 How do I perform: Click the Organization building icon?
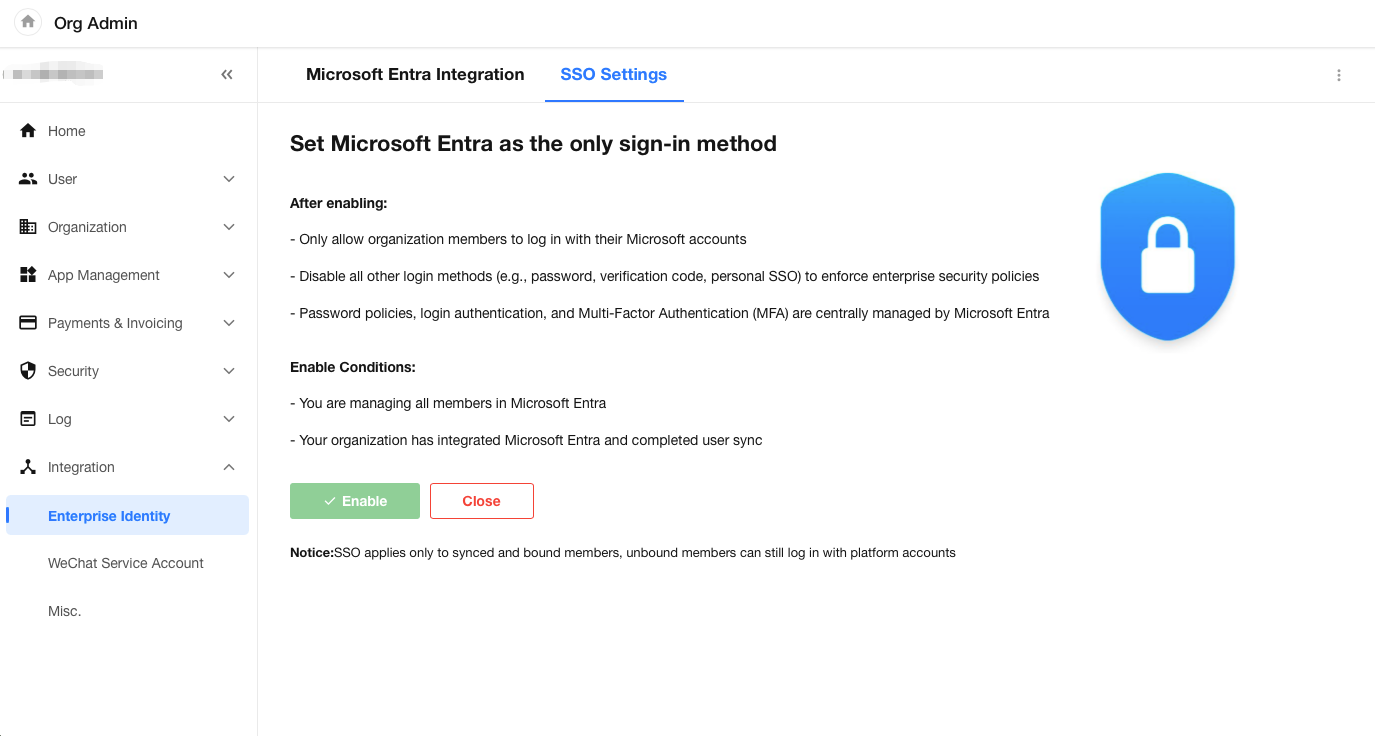tap(28, 227)
